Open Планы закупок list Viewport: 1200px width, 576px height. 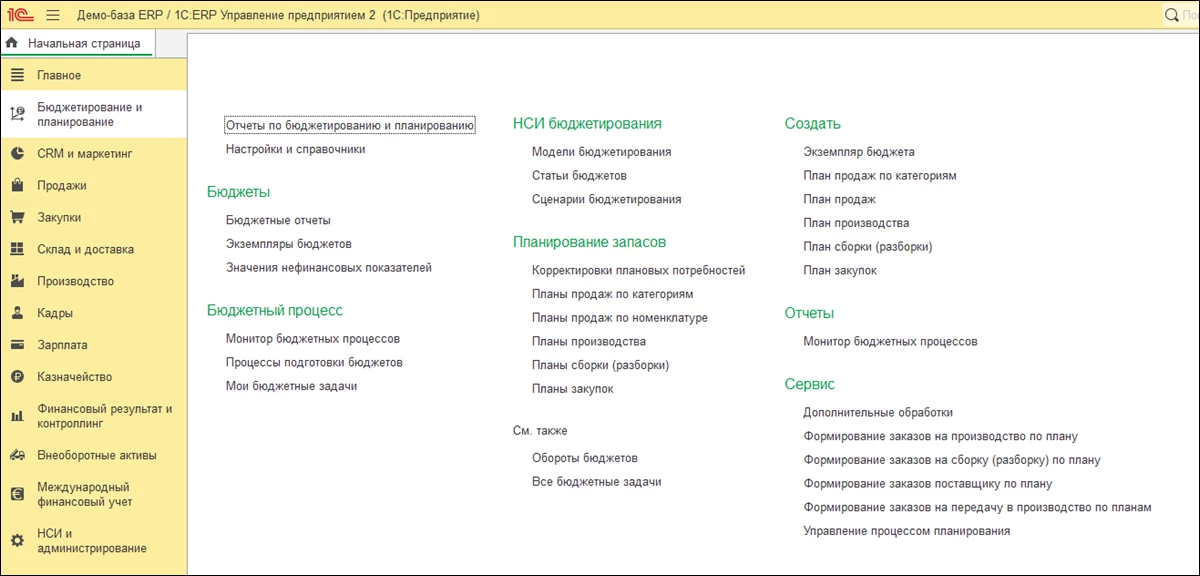pyautogui.click(x=573, y=389)
